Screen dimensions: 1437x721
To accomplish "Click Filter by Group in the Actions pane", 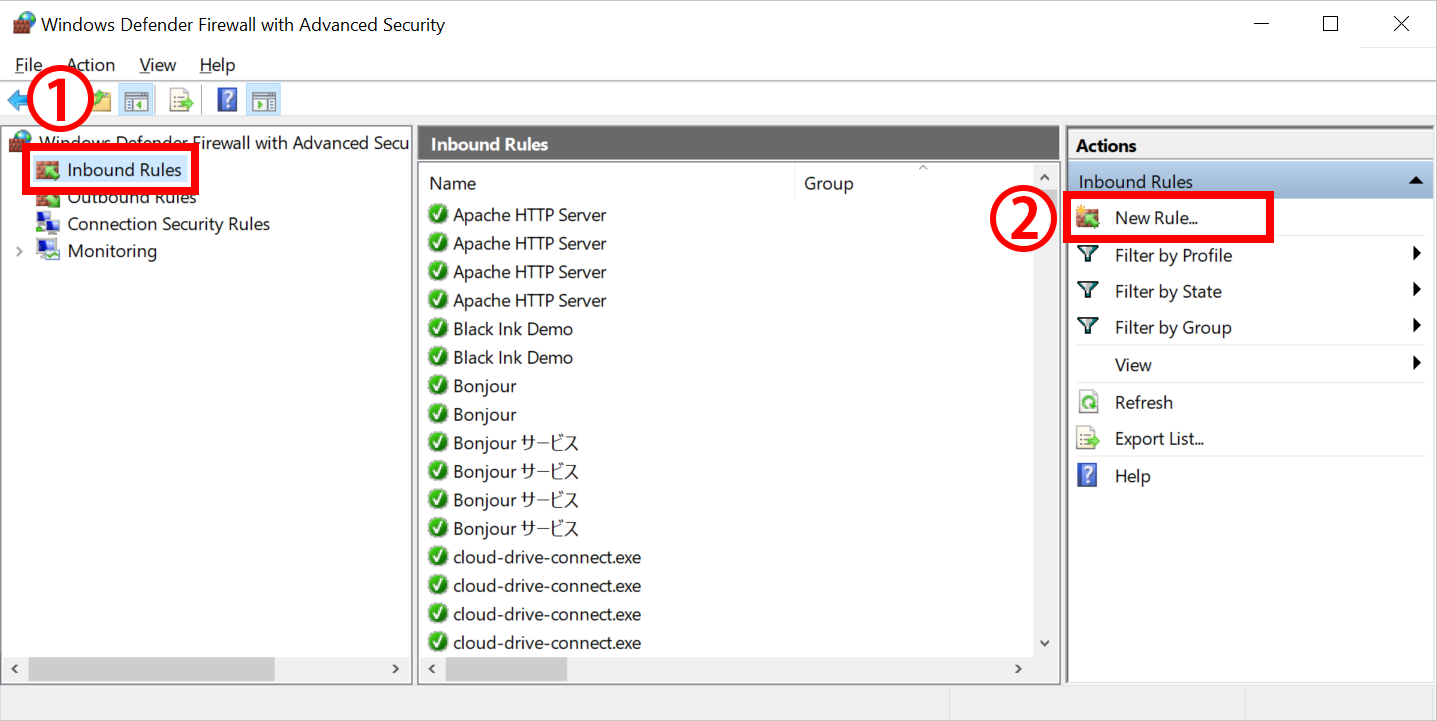I will tap(1173, 328).
